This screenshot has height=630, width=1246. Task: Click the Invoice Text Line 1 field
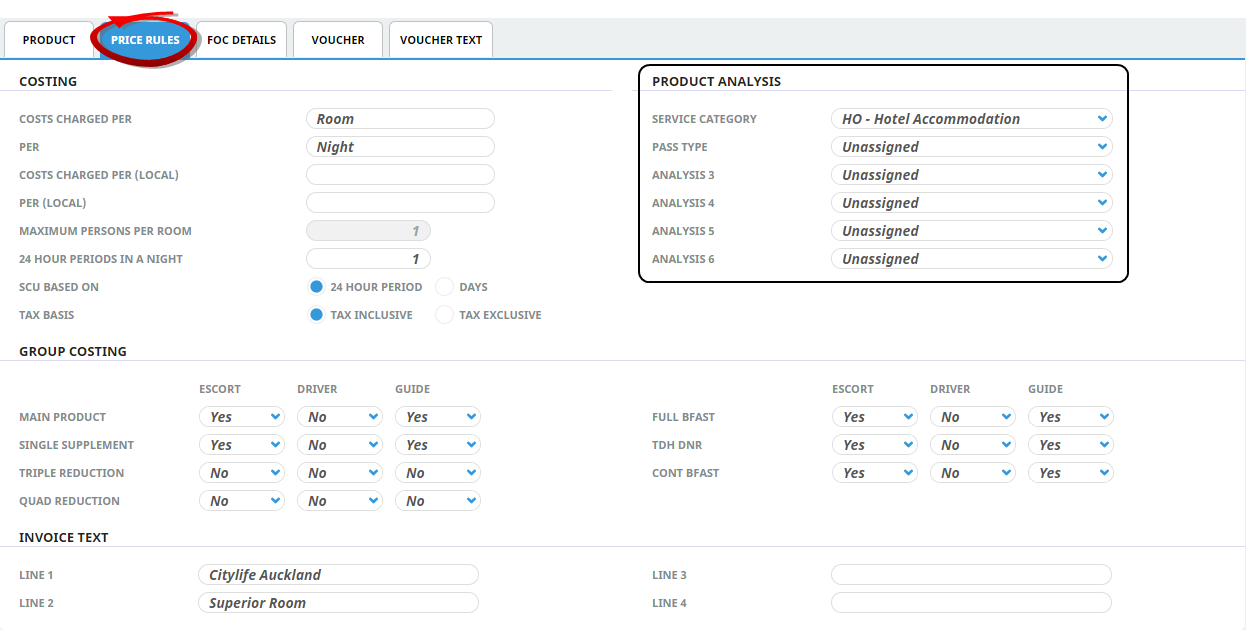coord(338,575)
